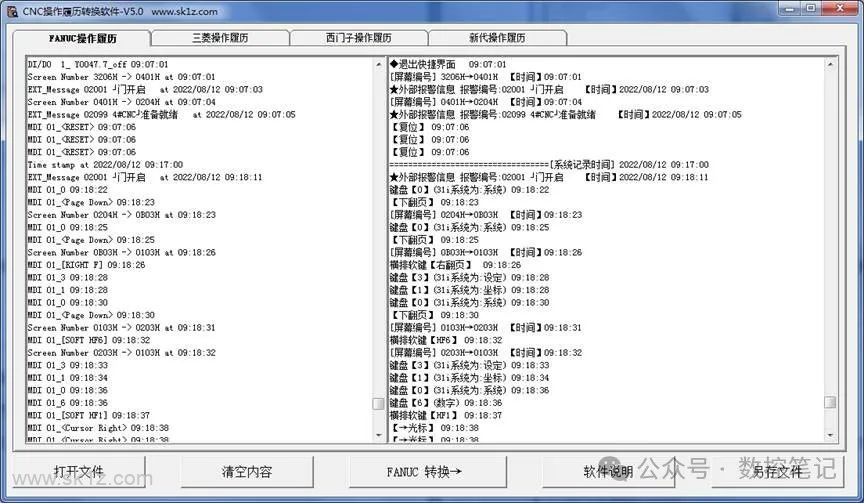Click 'MDI 01_[SOFT HF1] 09:18:37' line
Viewport: 864px width, 503px height.
pos(89,415)
